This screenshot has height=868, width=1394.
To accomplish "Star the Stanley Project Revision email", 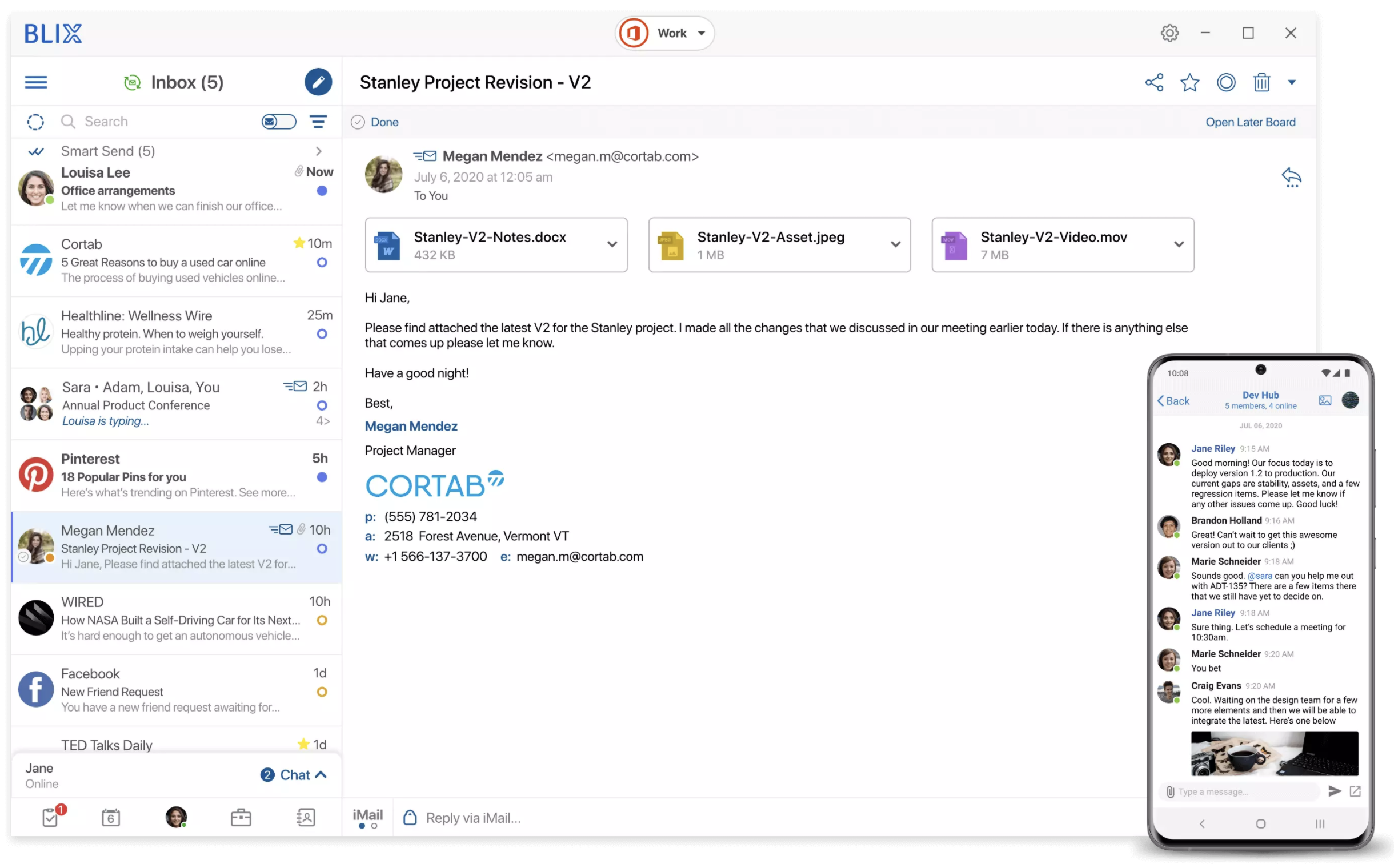I will [x=1190, y=82].
